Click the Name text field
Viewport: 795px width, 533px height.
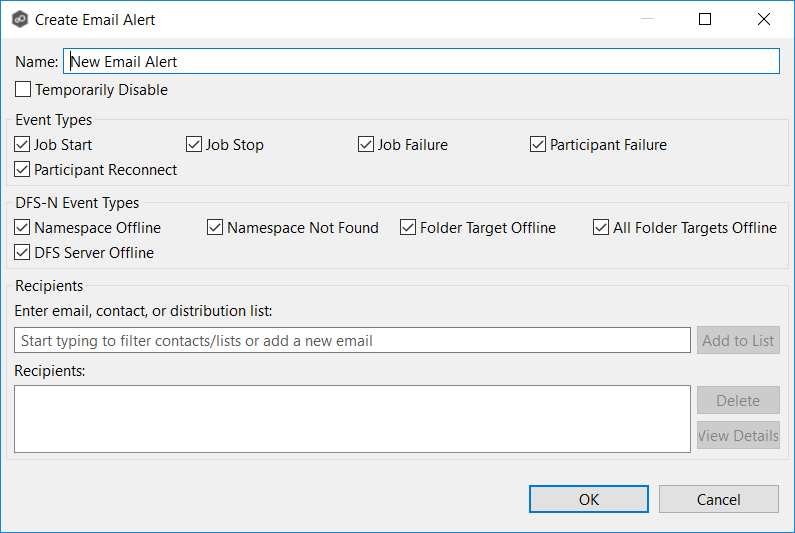point(420,62)
